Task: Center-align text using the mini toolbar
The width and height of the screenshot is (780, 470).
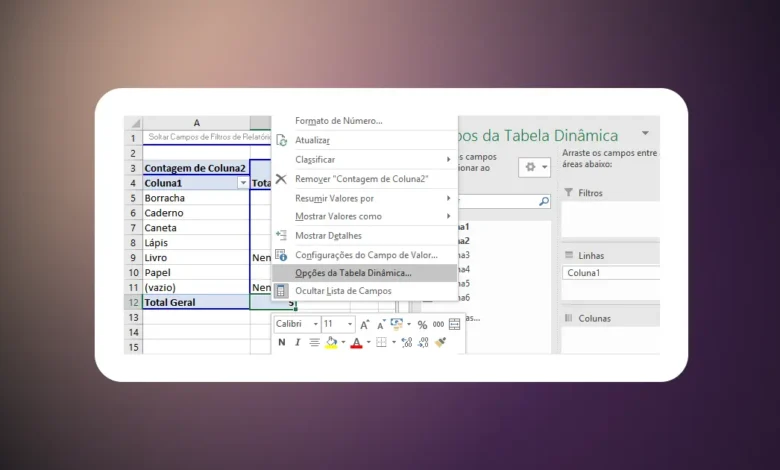Action: pyautogui.click(x=314, y=342)
